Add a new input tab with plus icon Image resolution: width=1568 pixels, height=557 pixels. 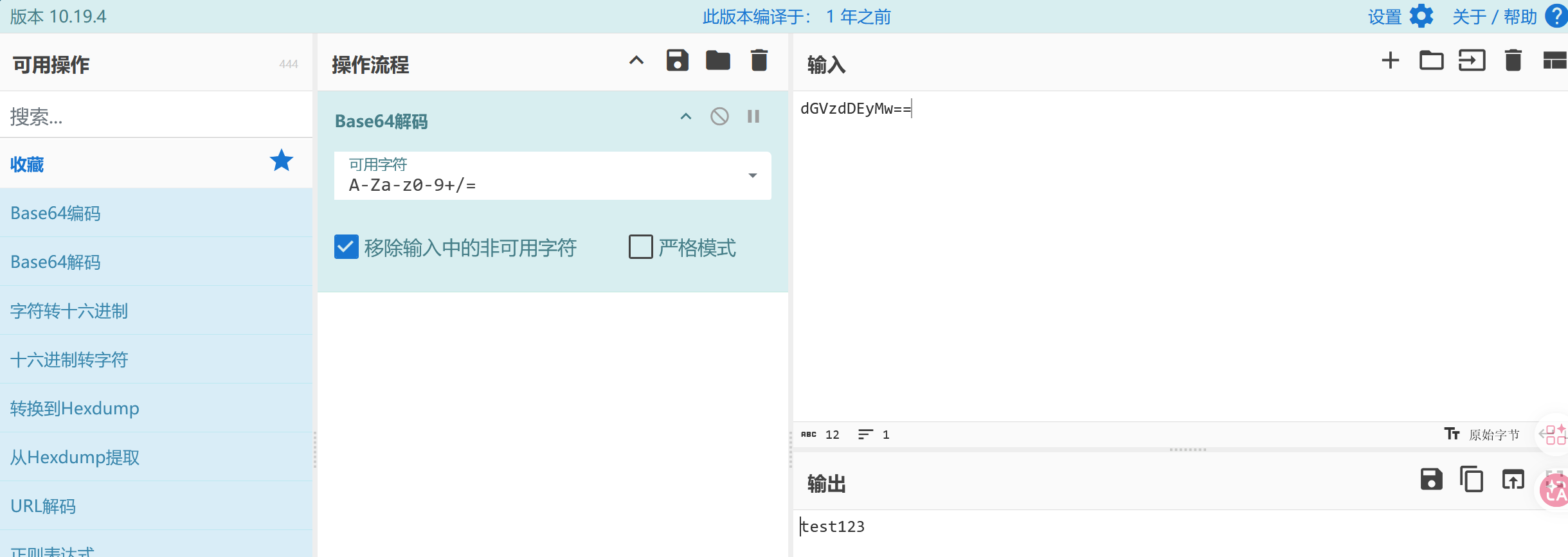[1390, 60]
